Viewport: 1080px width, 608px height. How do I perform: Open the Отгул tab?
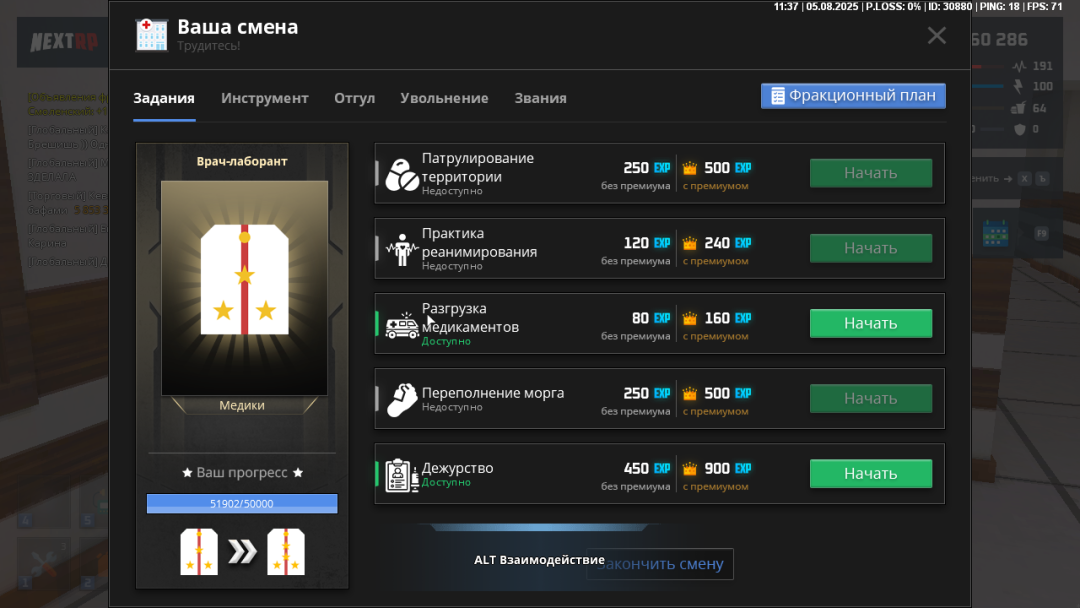click(x=355, y=98)
